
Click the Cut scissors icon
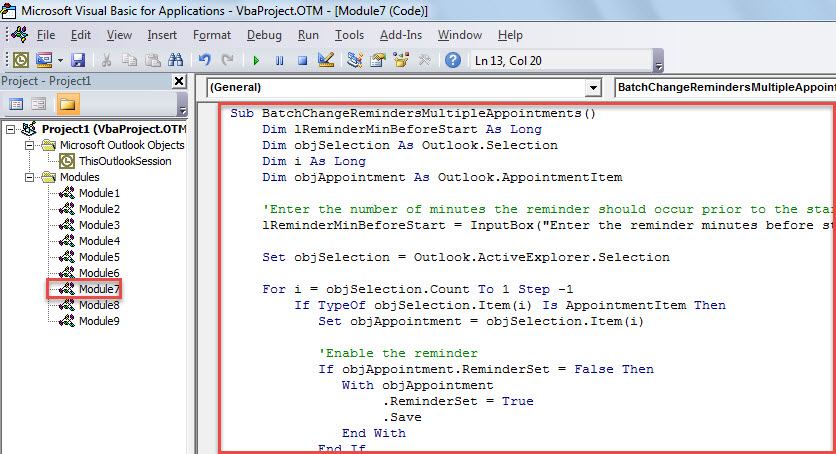(x=106, y=60)
